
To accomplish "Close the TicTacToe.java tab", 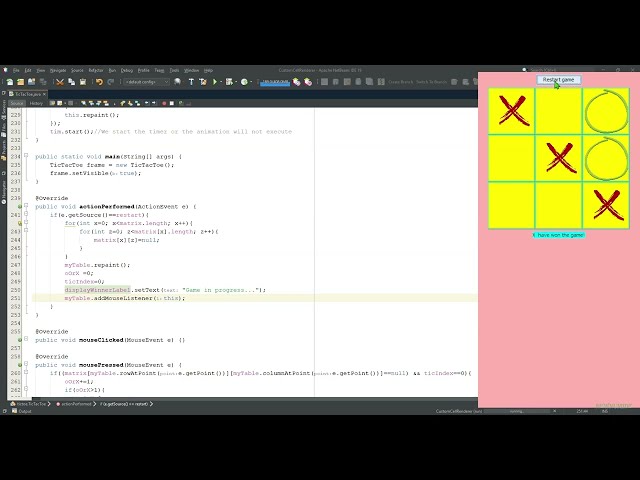I will point(44,94).
